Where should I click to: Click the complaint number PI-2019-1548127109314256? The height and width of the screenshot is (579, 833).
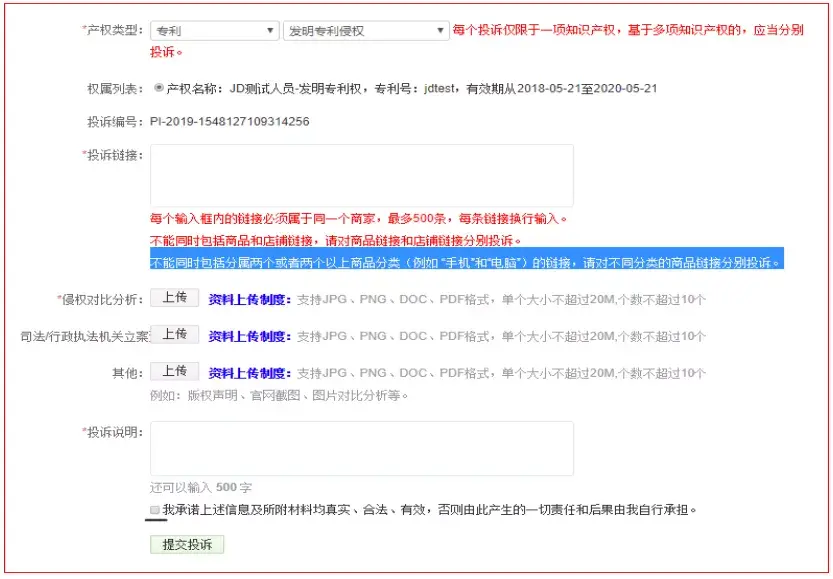click(x=229, y=122)
